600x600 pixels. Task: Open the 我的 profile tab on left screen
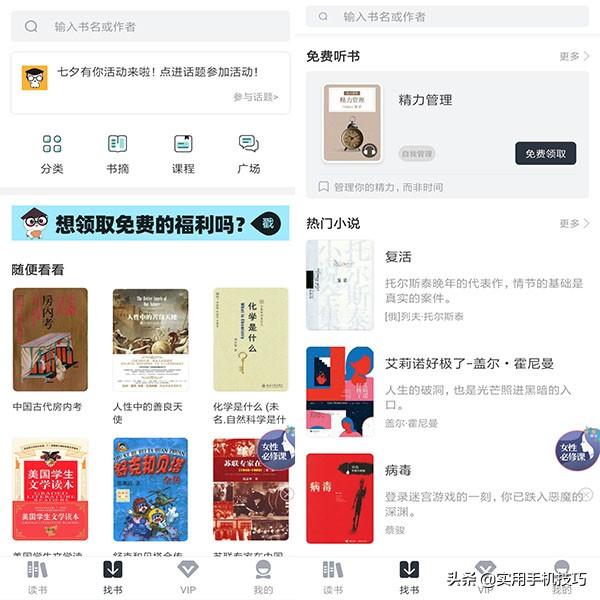pyautogui.click(x=263, y=577)
